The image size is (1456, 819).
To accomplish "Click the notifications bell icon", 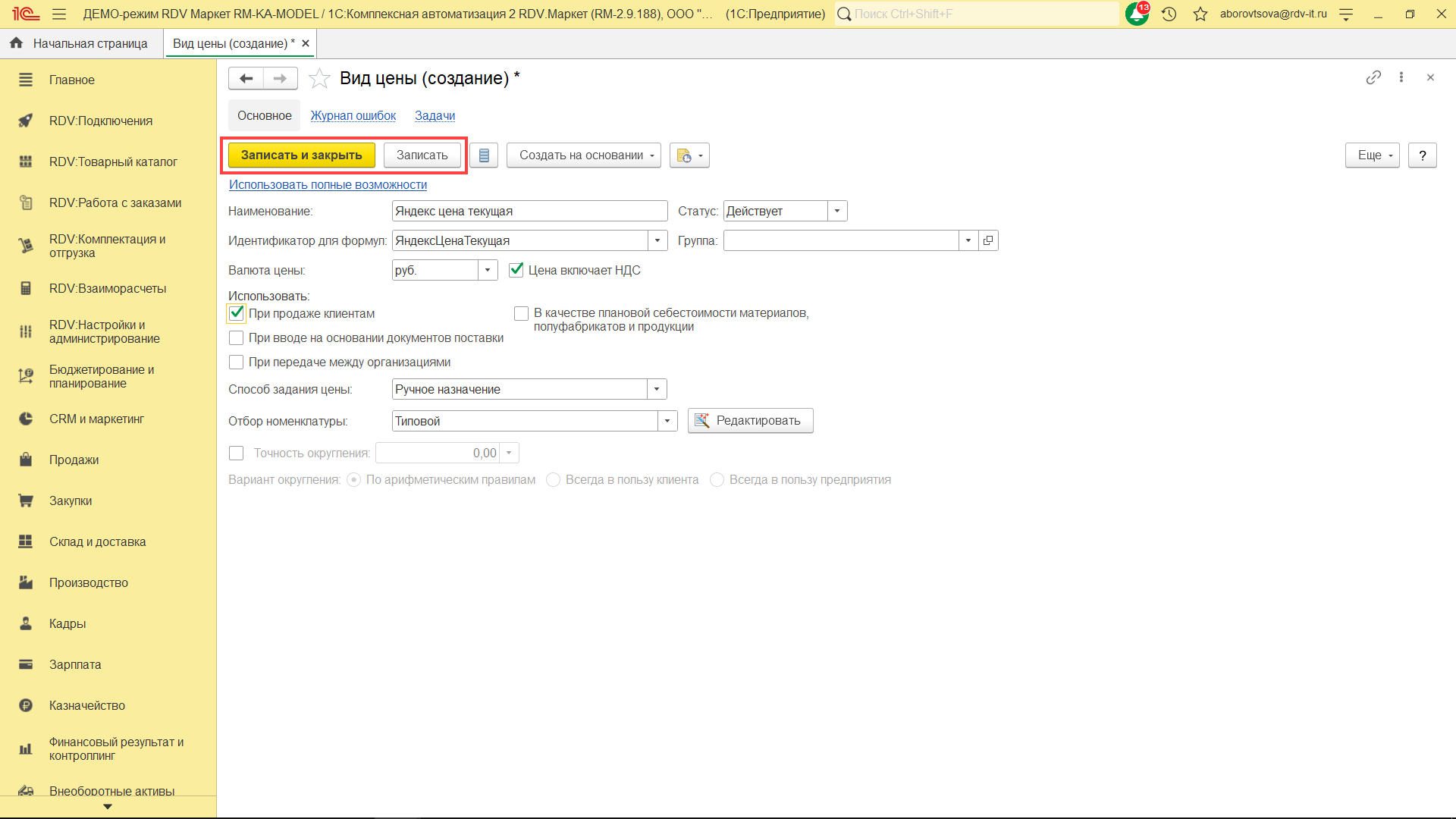I will click(x=1136, y=14).
